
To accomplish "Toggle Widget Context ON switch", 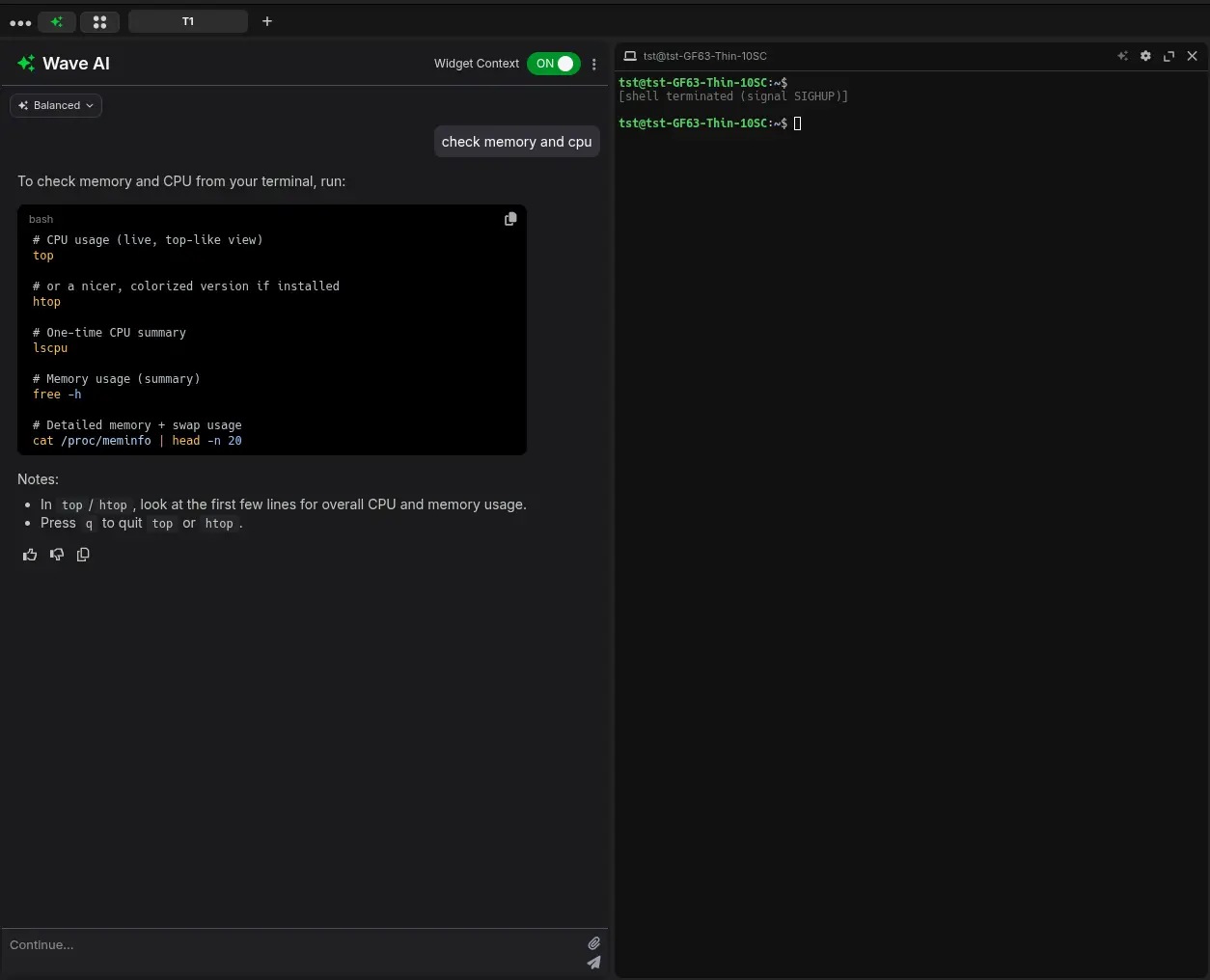I will 554,64.
